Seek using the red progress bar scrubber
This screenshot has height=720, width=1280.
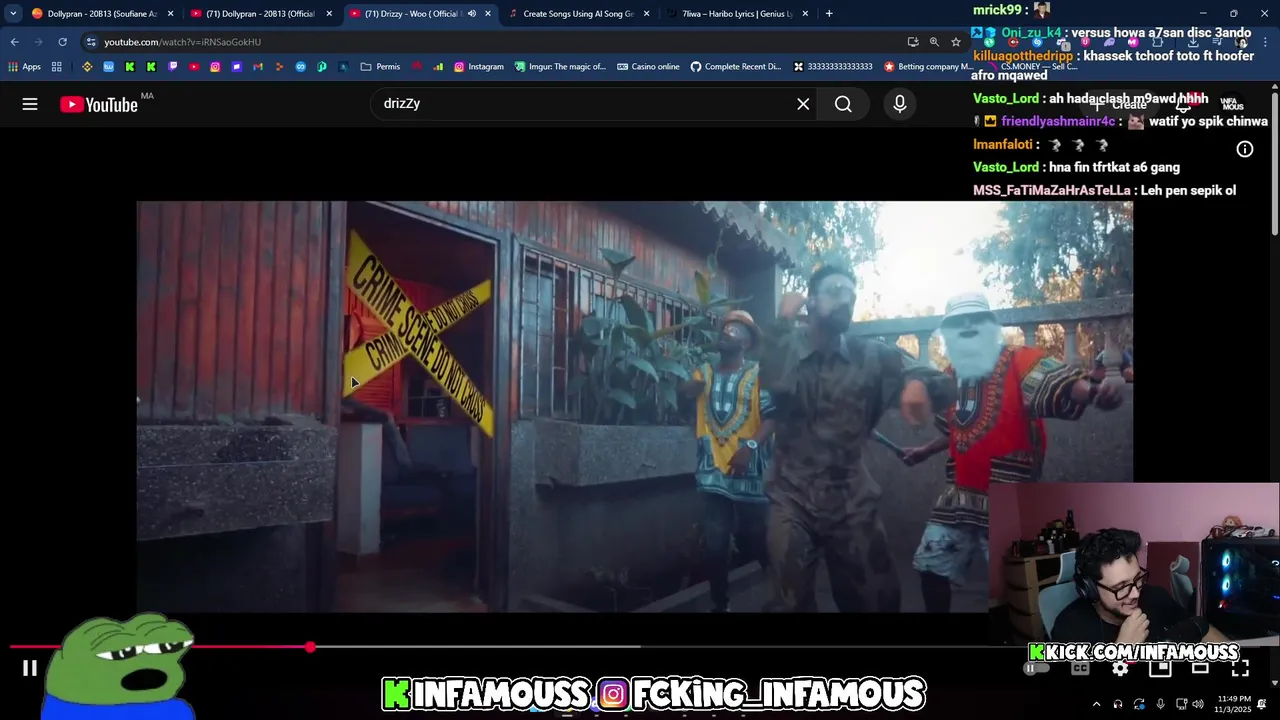[x=310, y=647]
